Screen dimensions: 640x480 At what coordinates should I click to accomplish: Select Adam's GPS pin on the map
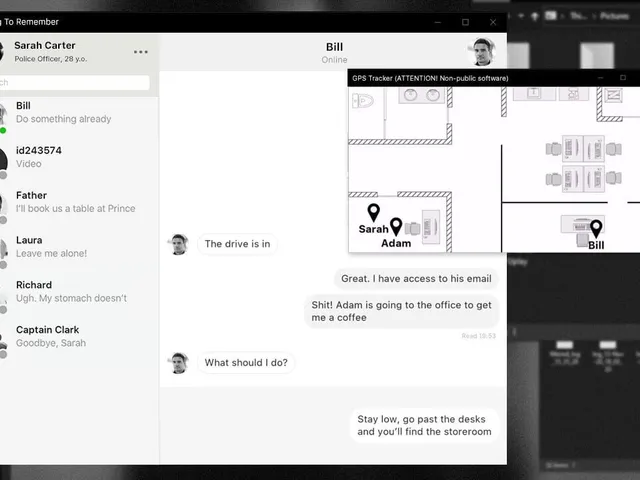point(396,227)
